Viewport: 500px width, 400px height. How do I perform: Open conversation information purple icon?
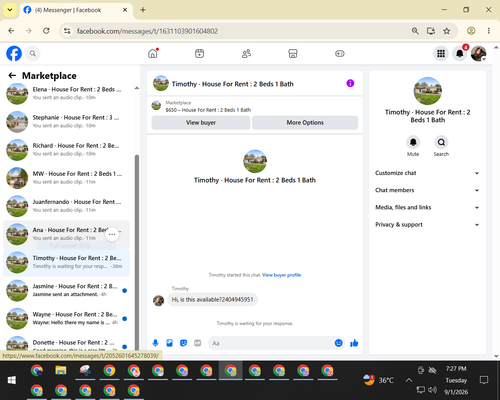tap(350, 83)
